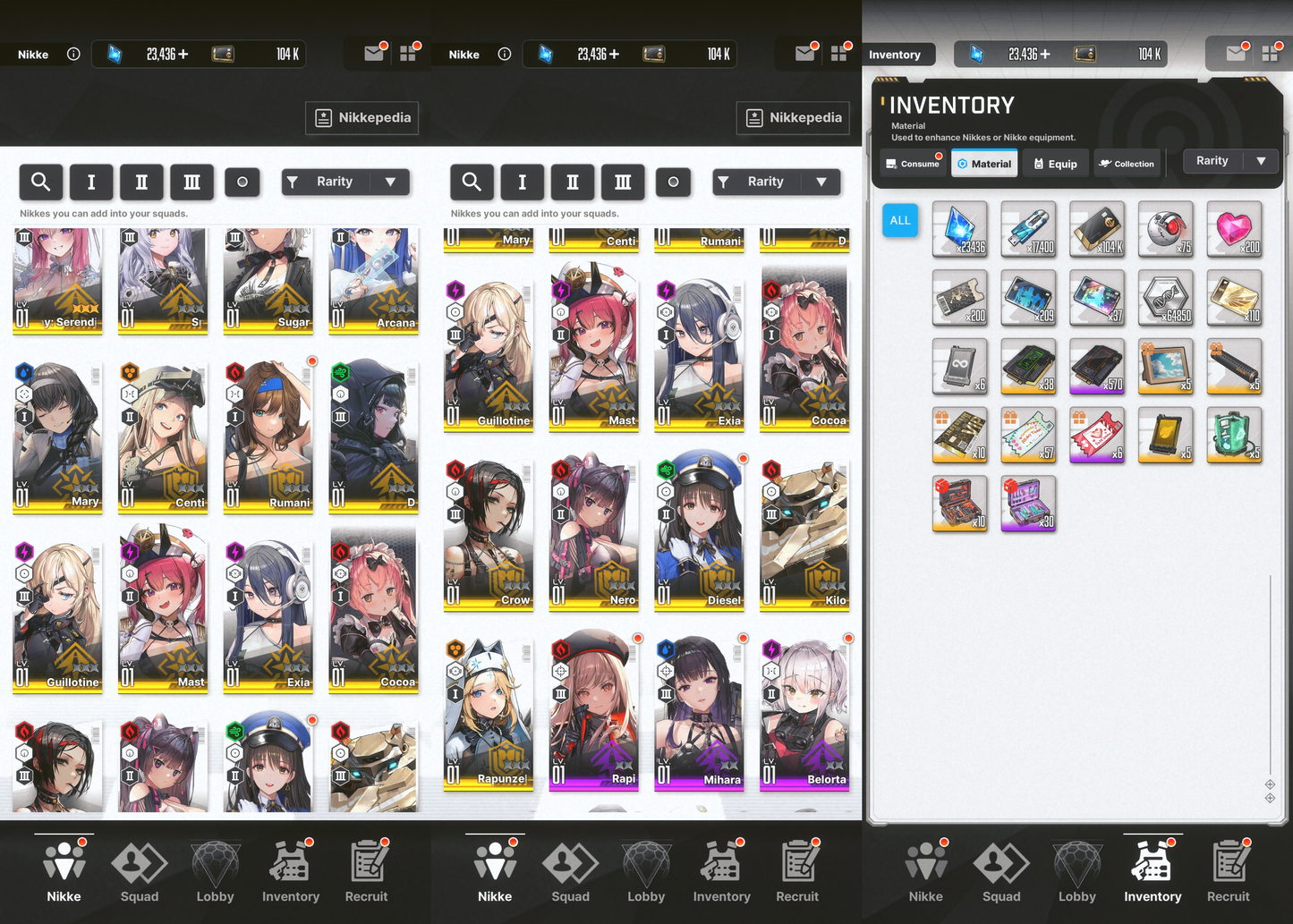
Task: Select the red toolbox material x10
Action: click(x=960, y=504)
